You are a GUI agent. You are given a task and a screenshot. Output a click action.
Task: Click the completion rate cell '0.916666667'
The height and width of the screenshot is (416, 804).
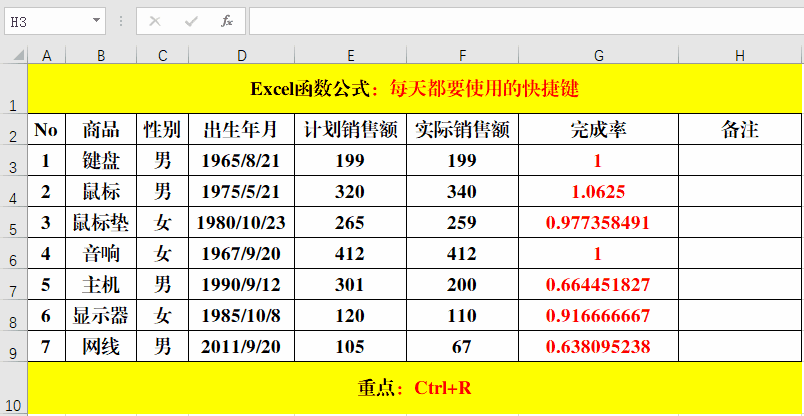click(x=598, y=315)
